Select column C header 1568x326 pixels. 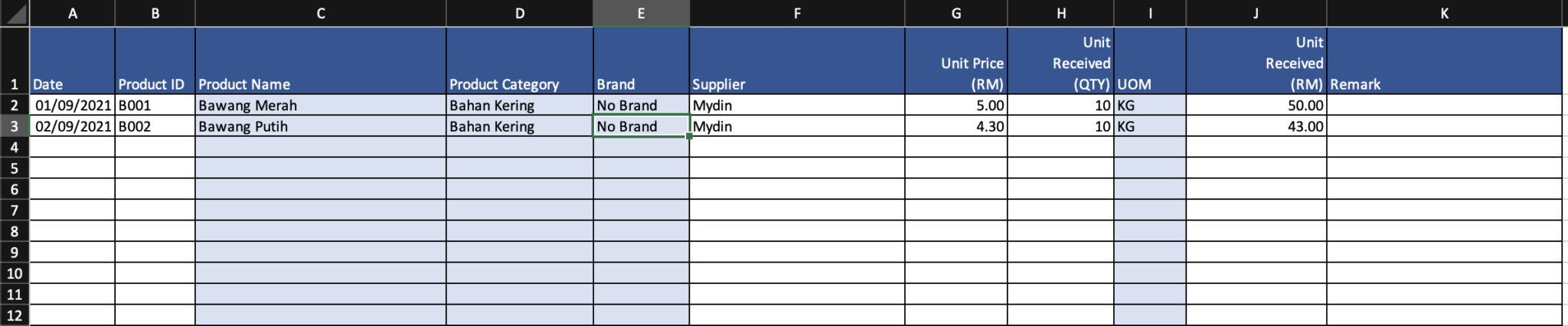[320, 14]
